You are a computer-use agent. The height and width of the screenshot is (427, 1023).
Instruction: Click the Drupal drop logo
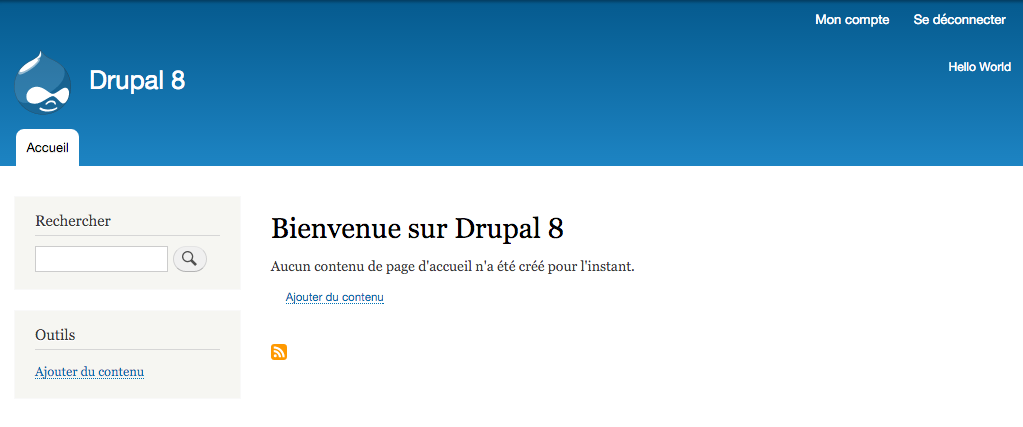(x=42, y=82)
